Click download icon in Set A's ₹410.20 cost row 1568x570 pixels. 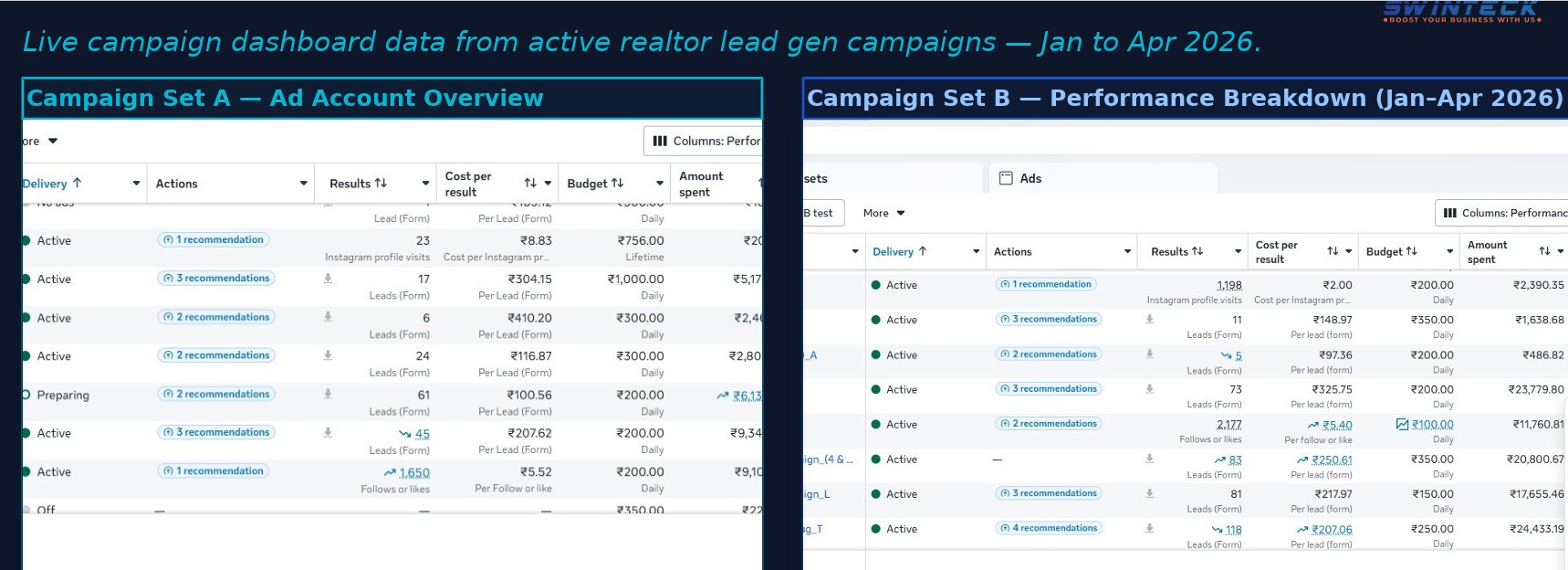click(328, 317)
